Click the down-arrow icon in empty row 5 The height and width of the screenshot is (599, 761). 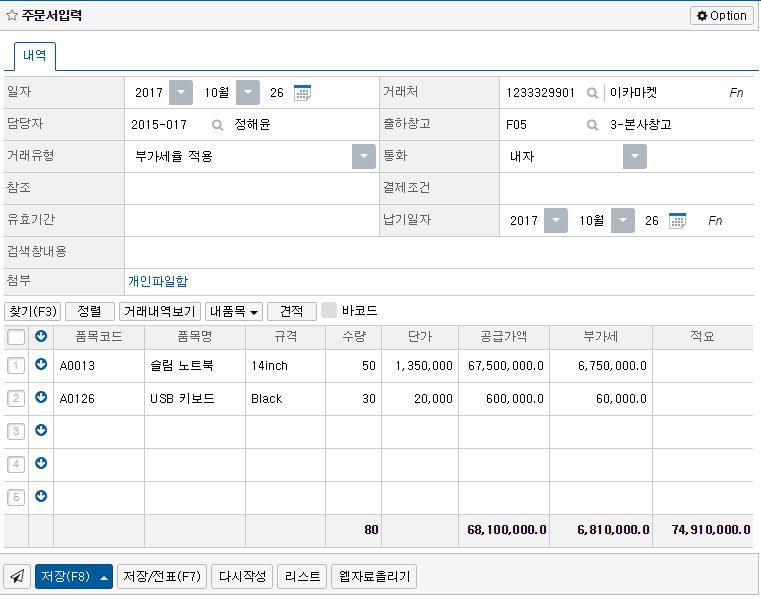tap(41, 496)
